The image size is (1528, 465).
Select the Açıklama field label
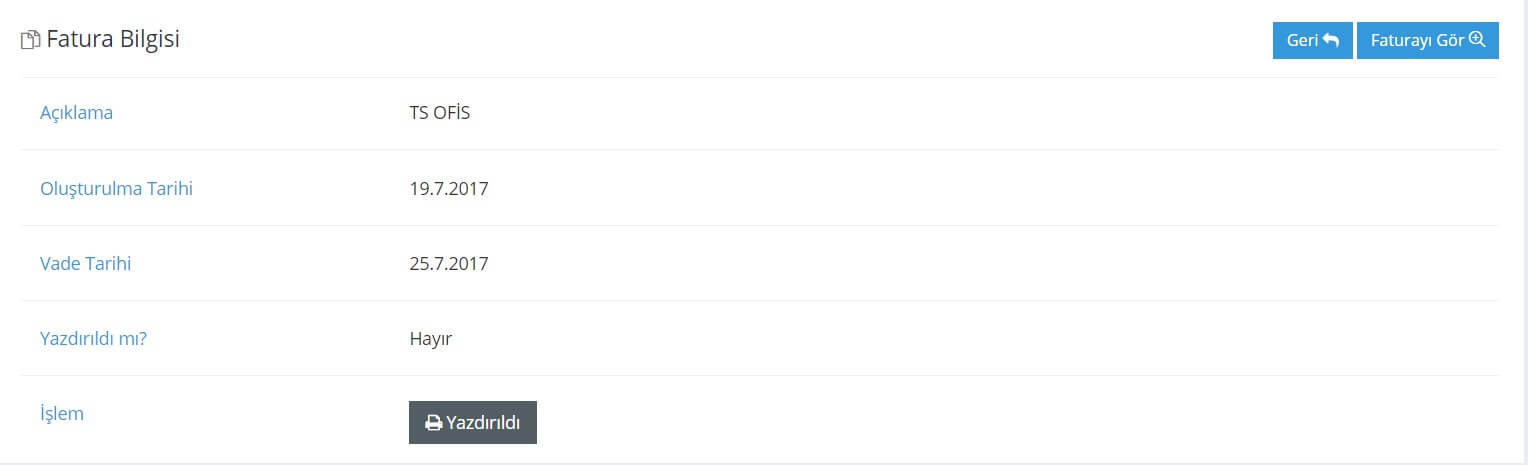click(x=76, y=113)
